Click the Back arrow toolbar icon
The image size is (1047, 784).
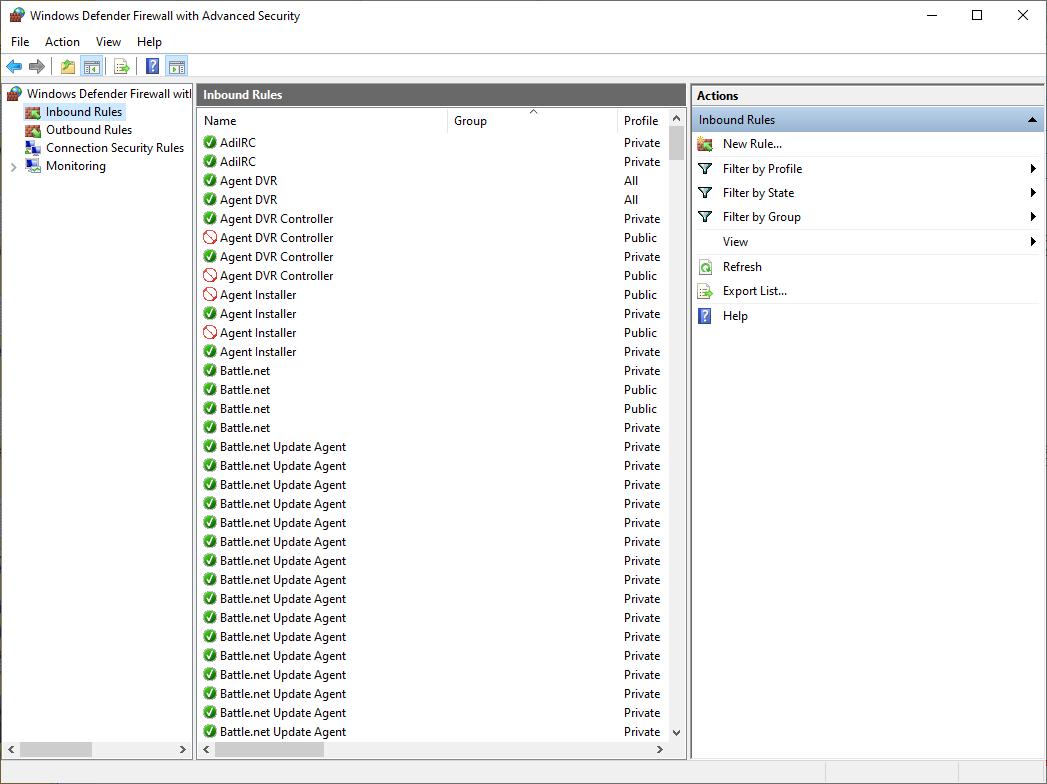coord(14,66)
